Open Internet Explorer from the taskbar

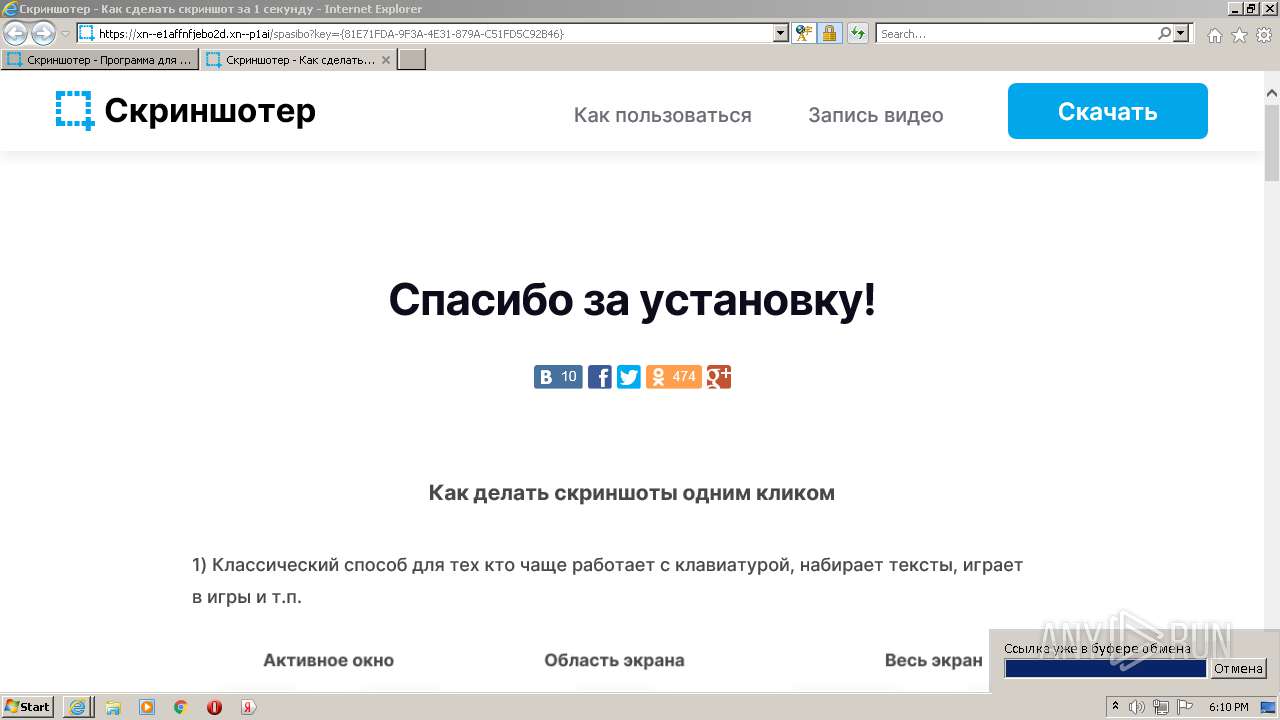[x=77, y=707]
